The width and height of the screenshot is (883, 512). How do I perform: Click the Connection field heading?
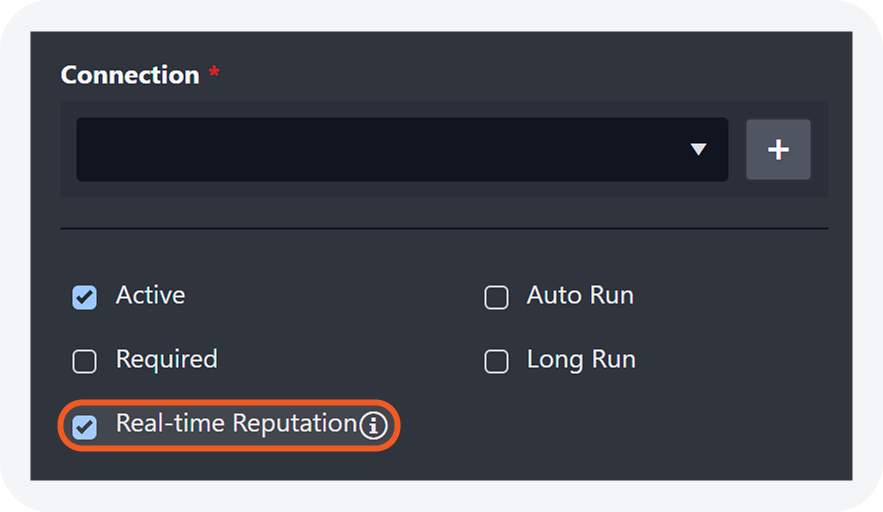coord(130,76)
